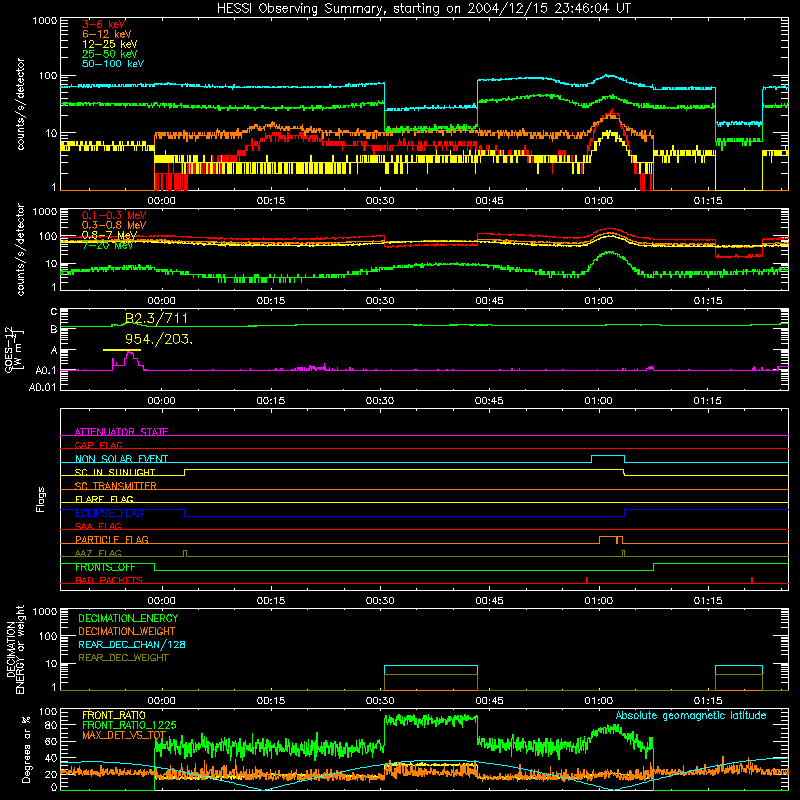Viewport: 800px width, 800px height.
Task: Click the green 7-20 MeV legend label
Action: 107,245
